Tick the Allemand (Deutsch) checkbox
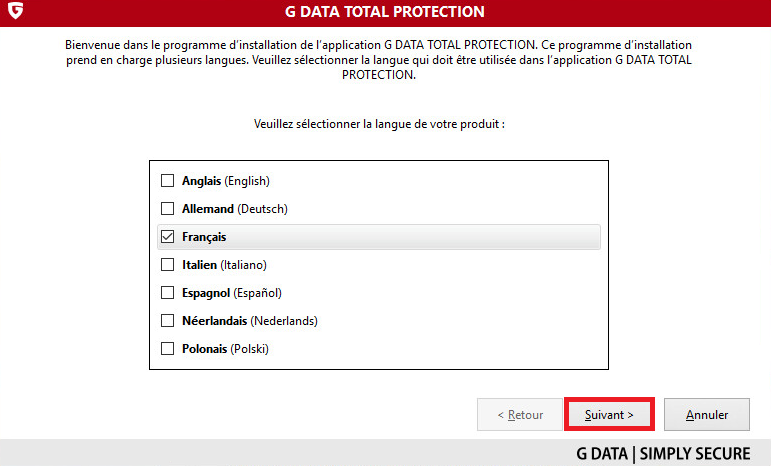Viewport: 771px width, 466px height. pos(168,208)
